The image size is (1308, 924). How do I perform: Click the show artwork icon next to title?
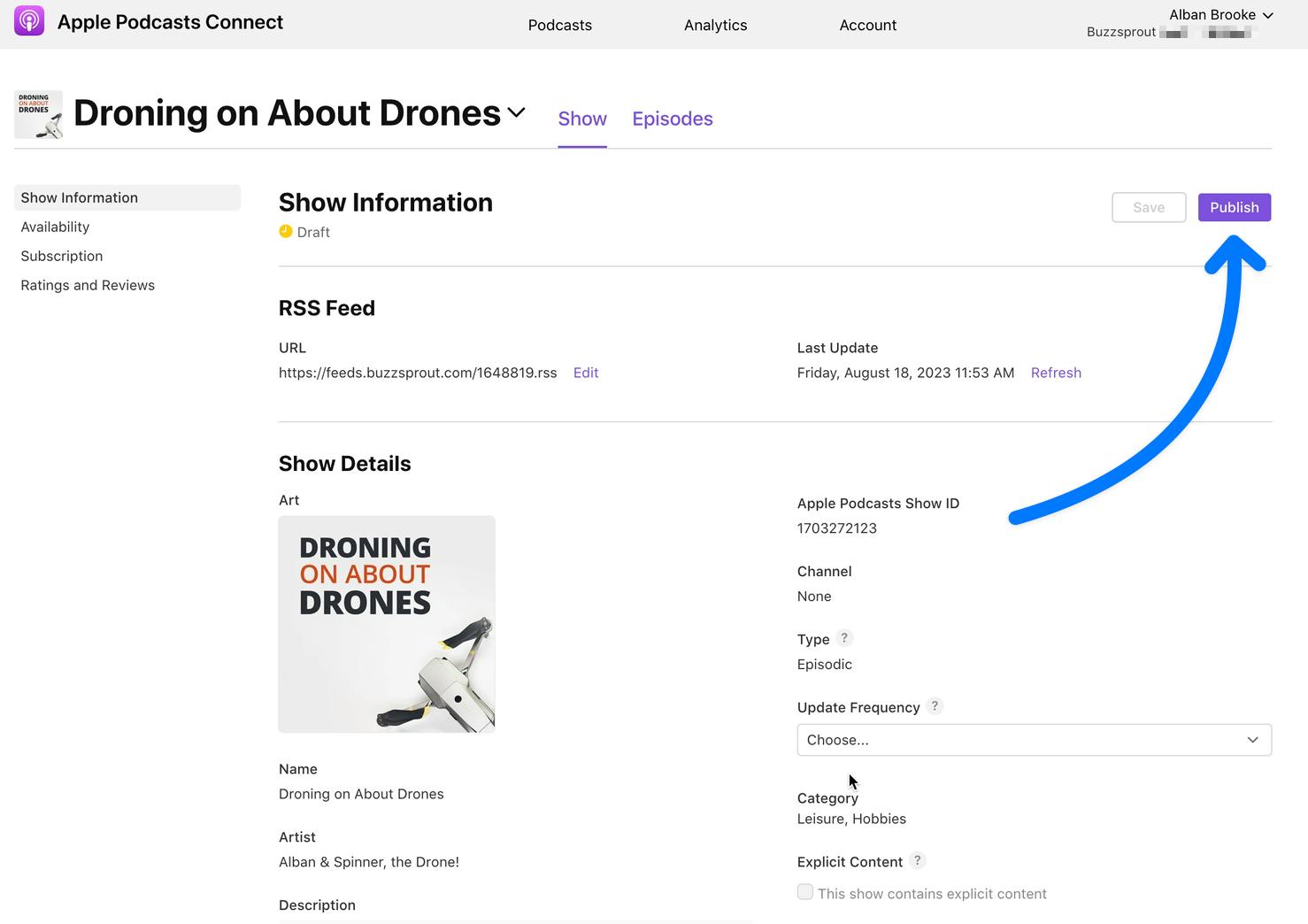pos(38,113)
